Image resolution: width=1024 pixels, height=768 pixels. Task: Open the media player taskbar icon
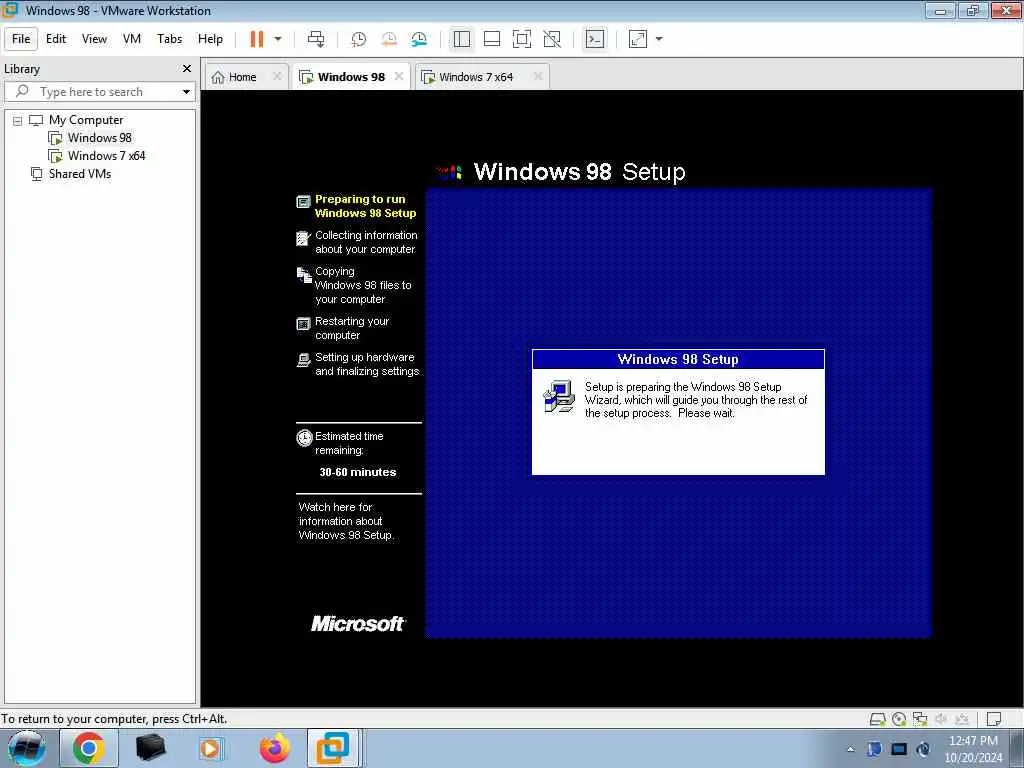(x=211, y=748)
